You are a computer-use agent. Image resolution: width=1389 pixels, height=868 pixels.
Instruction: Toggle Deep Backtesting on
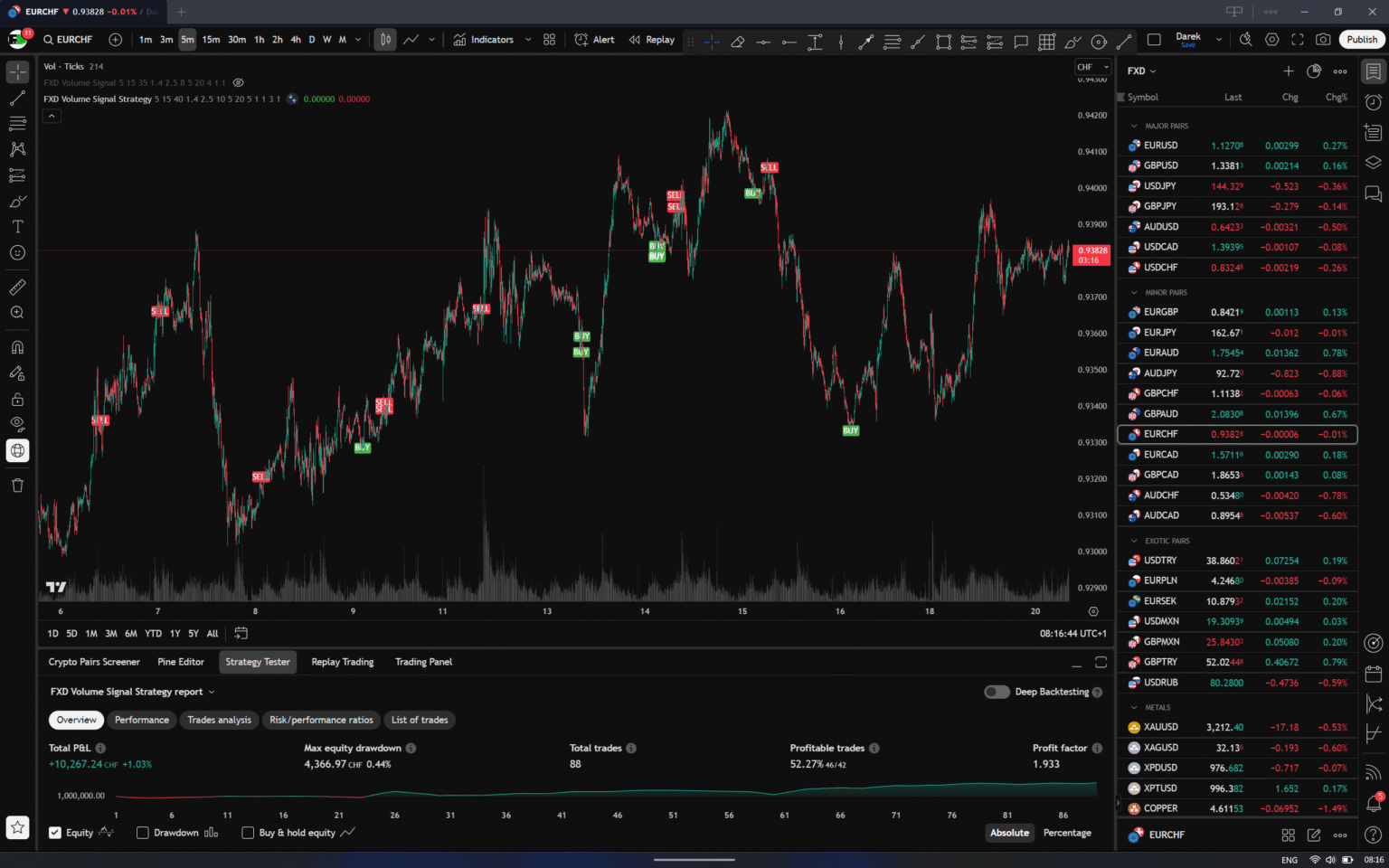click(997, 692)
